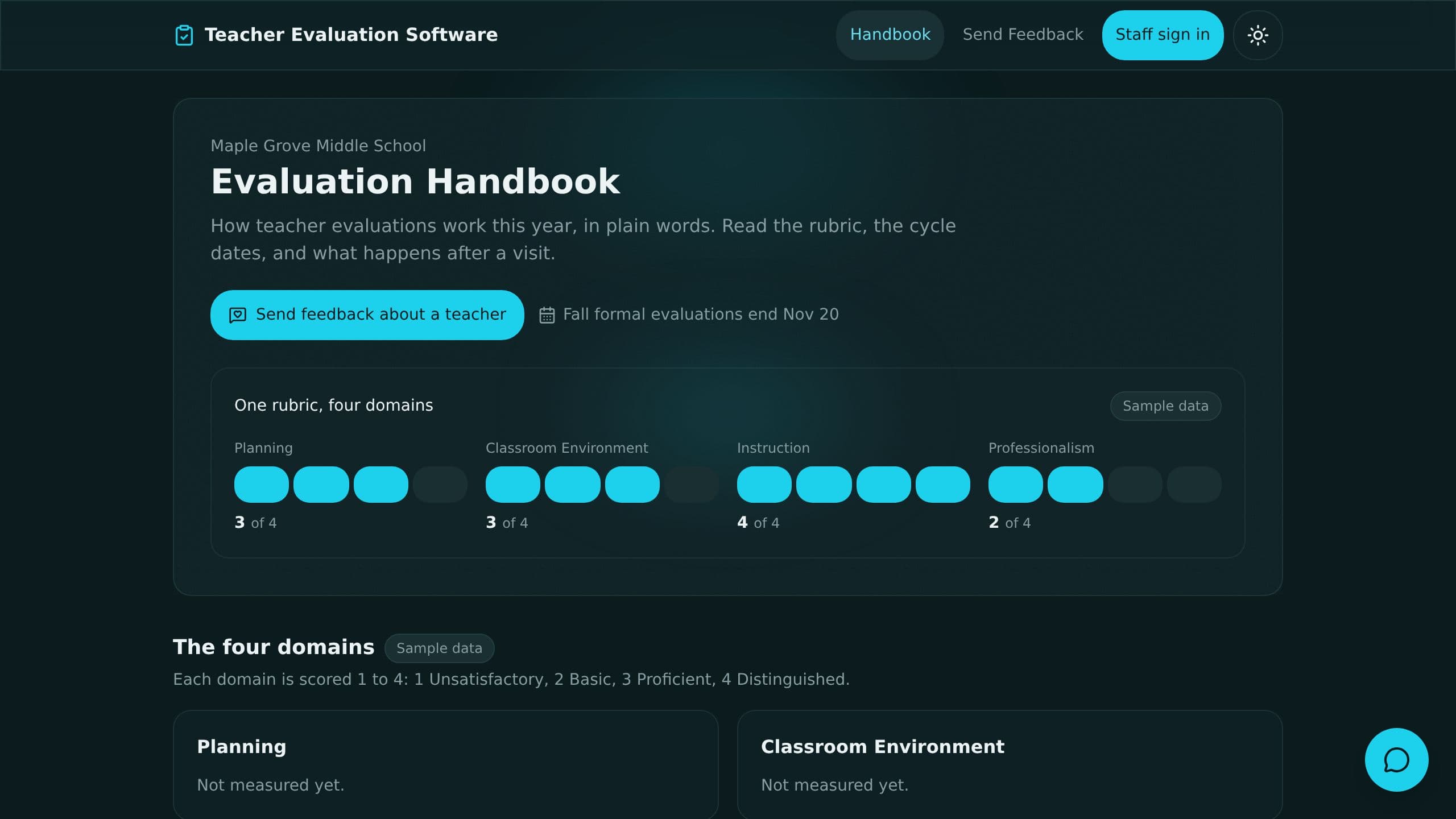Go to Send Feedback in the navigation

(1023, 35)
